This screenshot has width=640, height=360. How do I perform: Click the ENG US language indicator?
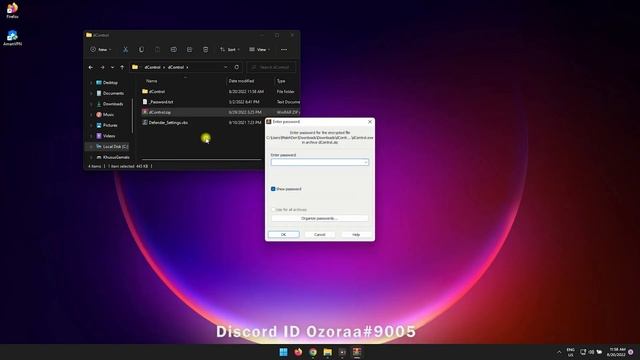(x=571, y=352)
